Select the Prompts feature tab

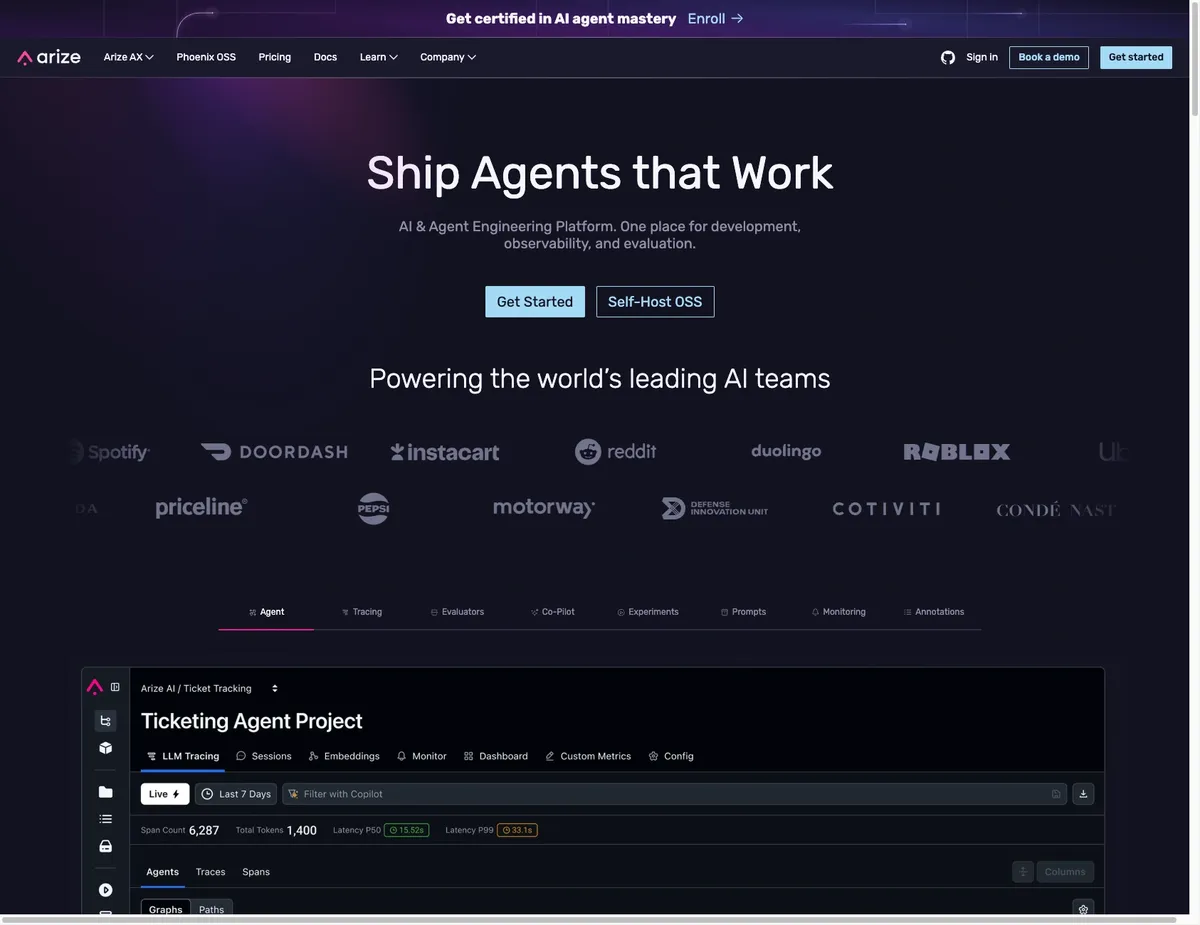(743, 612)
